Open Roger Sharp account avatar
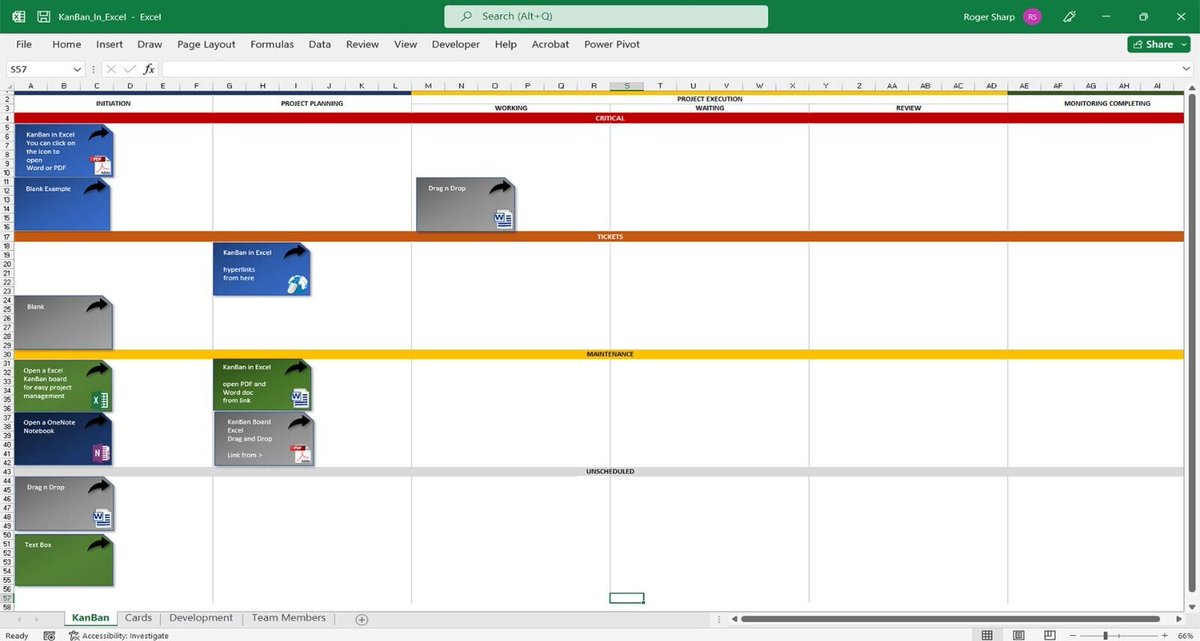The width and height of the screenshot is (1200, 641). pos(1032,17)
